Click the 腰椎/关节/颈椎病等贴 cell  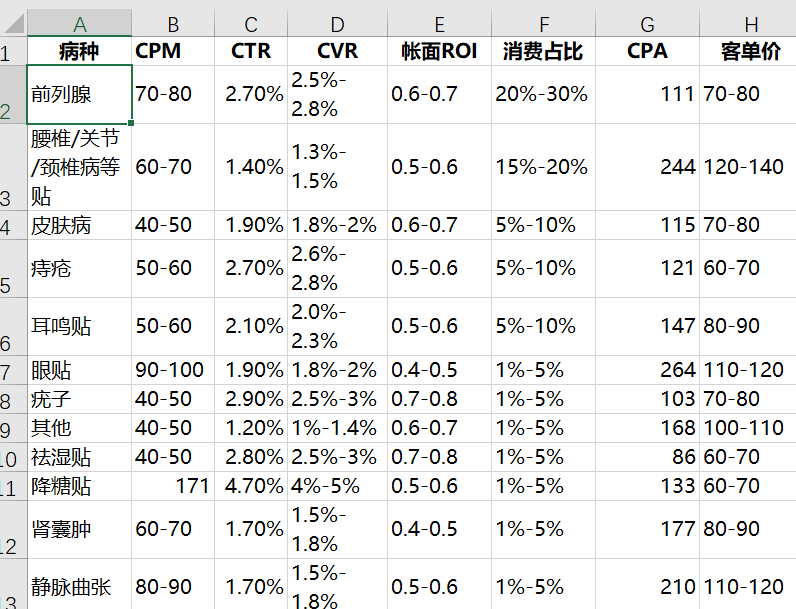[x=79, y=167]
